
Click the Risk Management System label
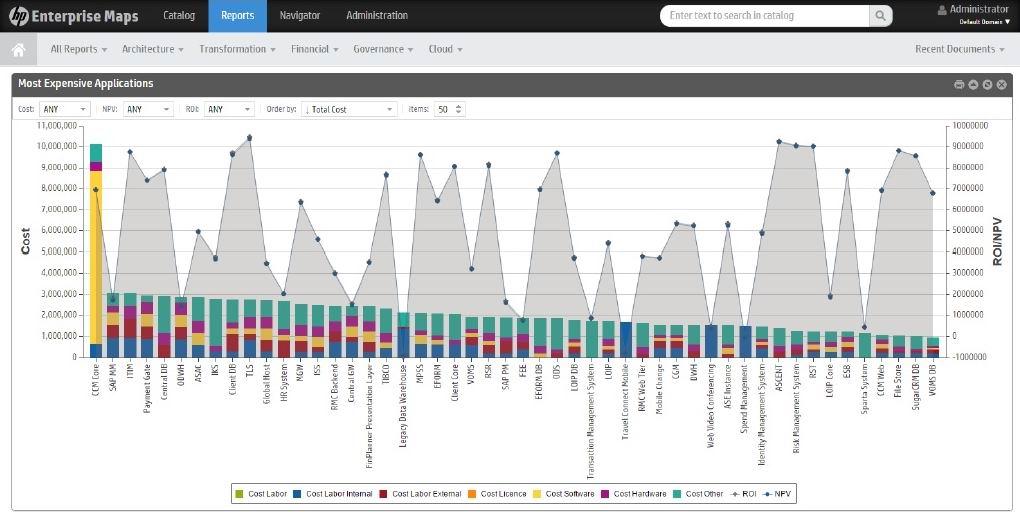tap(796, 409)
